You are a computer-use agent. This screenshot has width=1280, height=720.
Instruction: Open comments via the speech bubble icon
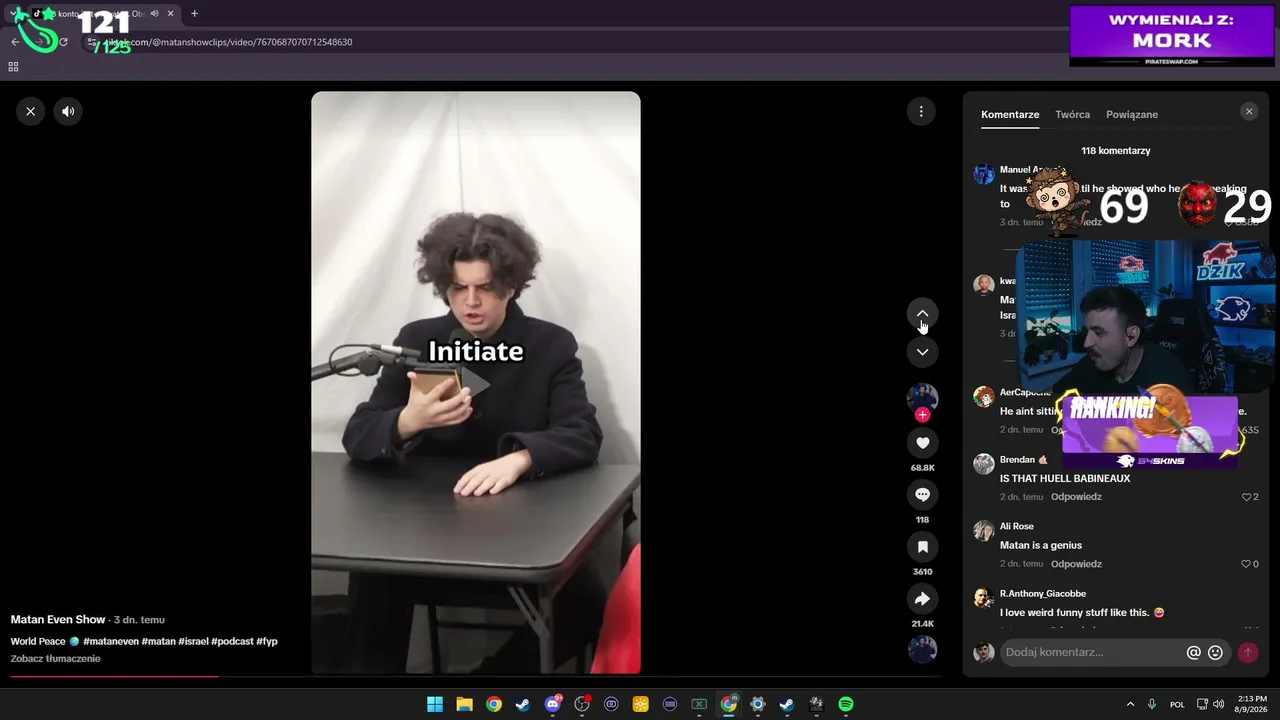pos(922,495)
